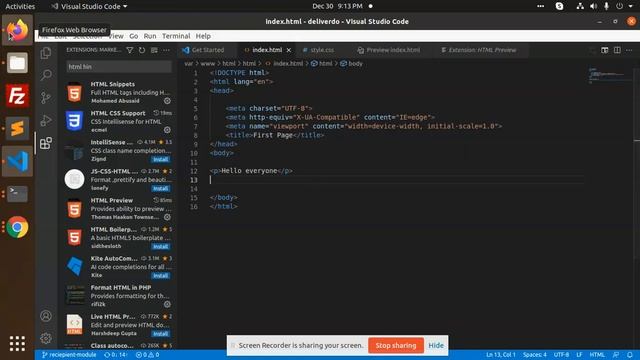
Task: Switch to the style.css tab
Action: 322,50
